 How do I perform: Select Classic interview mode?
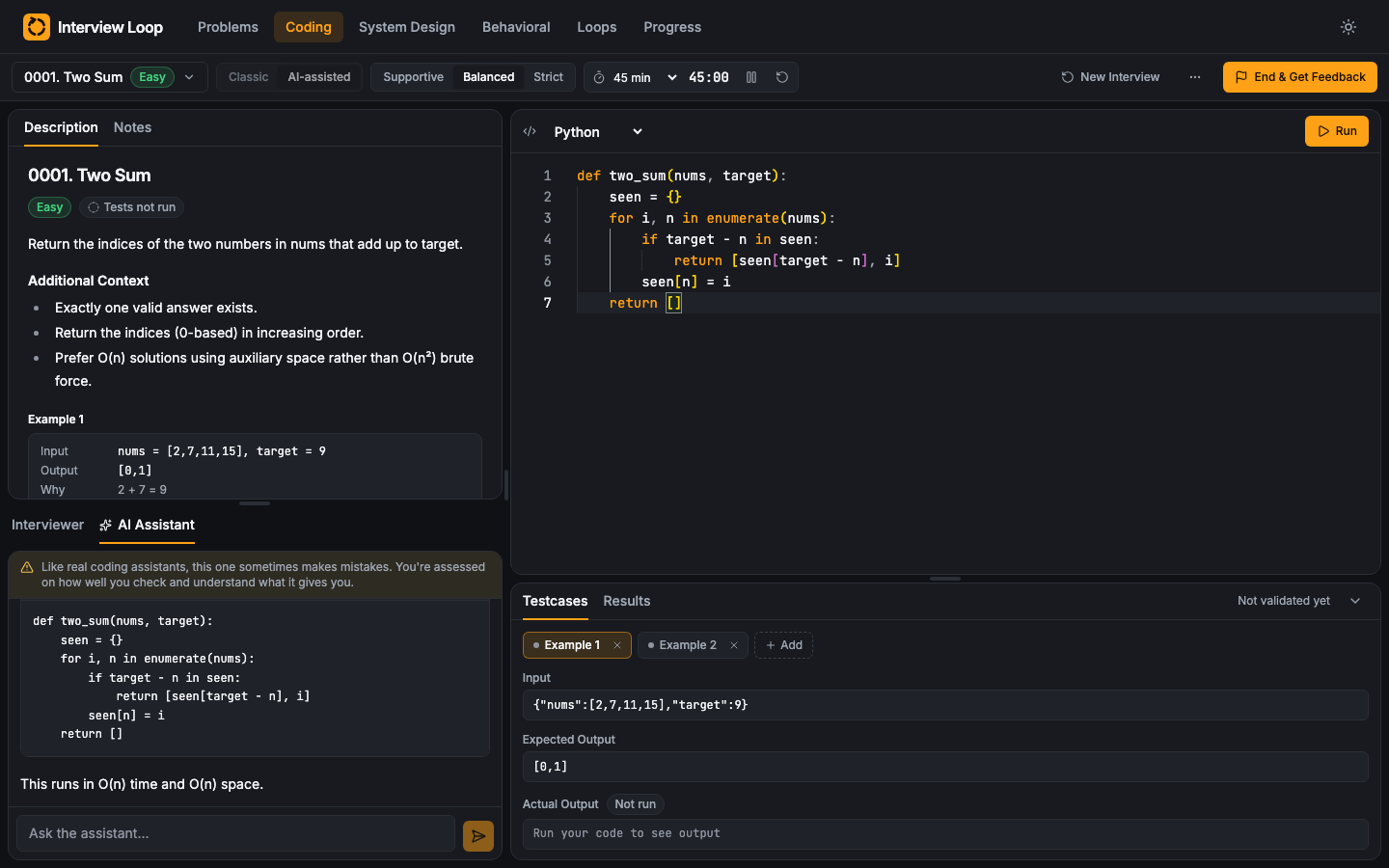(248, 77)
